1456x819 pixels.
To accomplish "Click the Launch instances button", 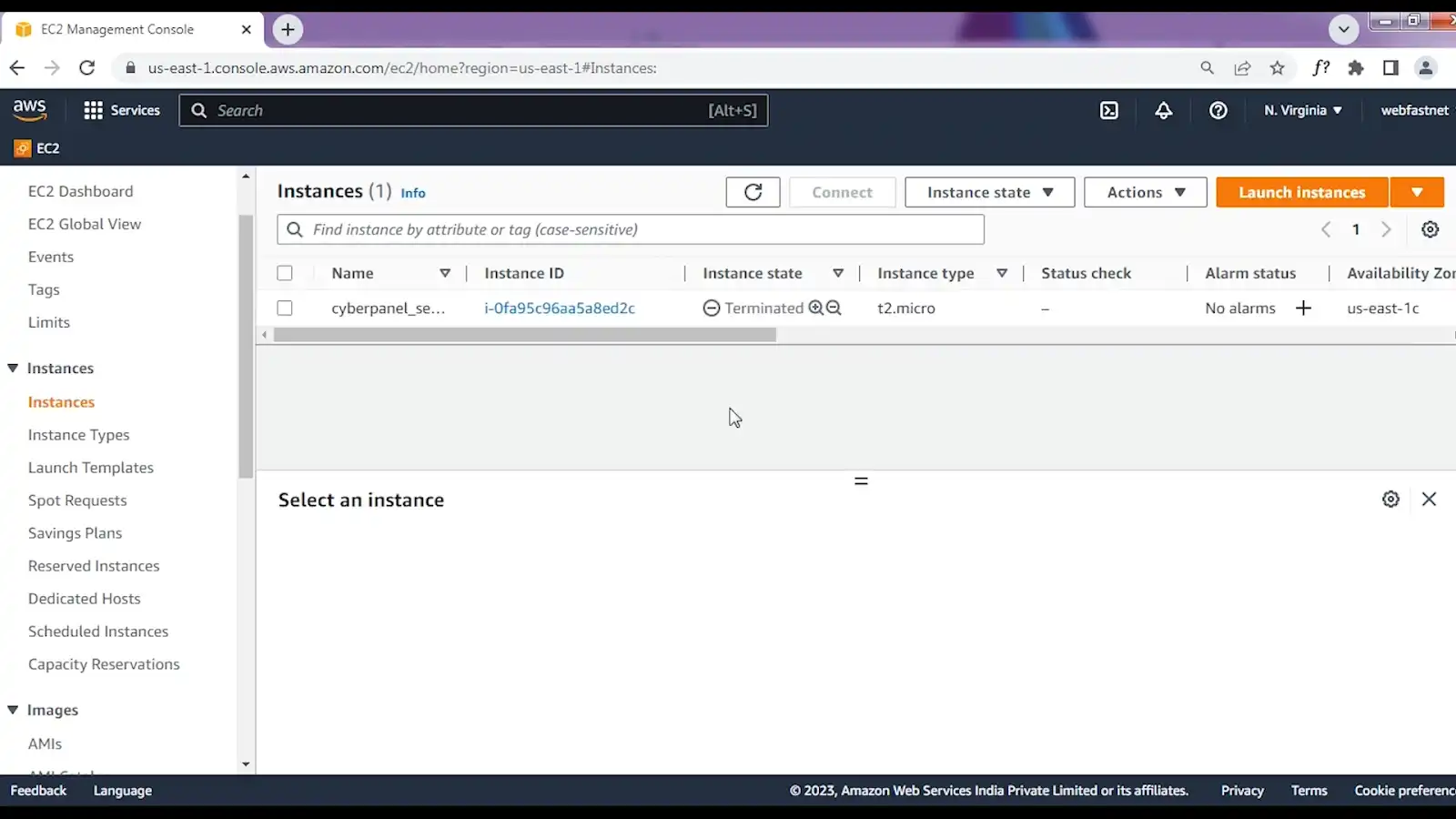I will 1301,192.
